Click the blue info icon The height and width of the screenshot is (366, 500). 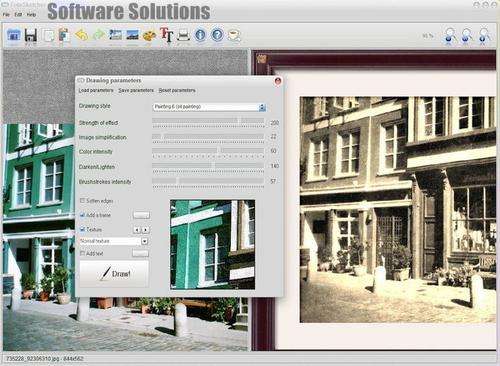click(200, 35)
